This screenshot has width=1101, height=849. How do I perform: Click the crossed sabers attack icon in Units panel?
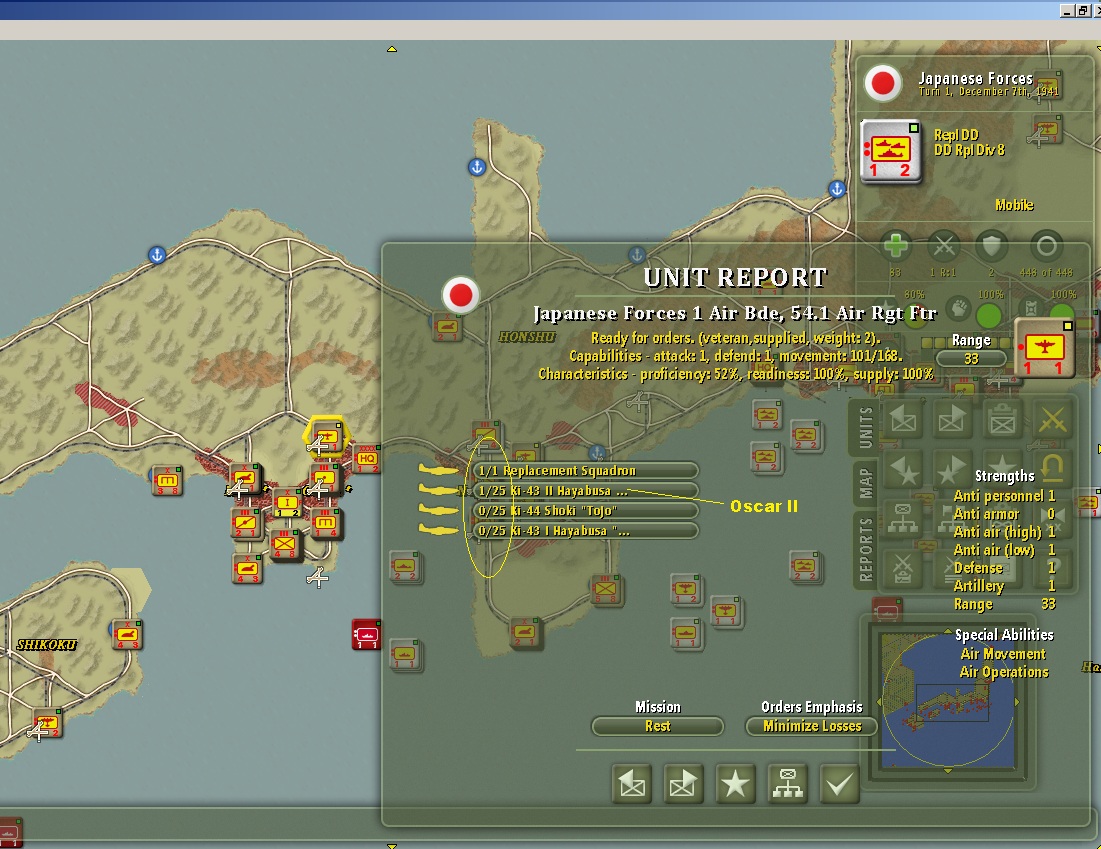pos(1053,420)
